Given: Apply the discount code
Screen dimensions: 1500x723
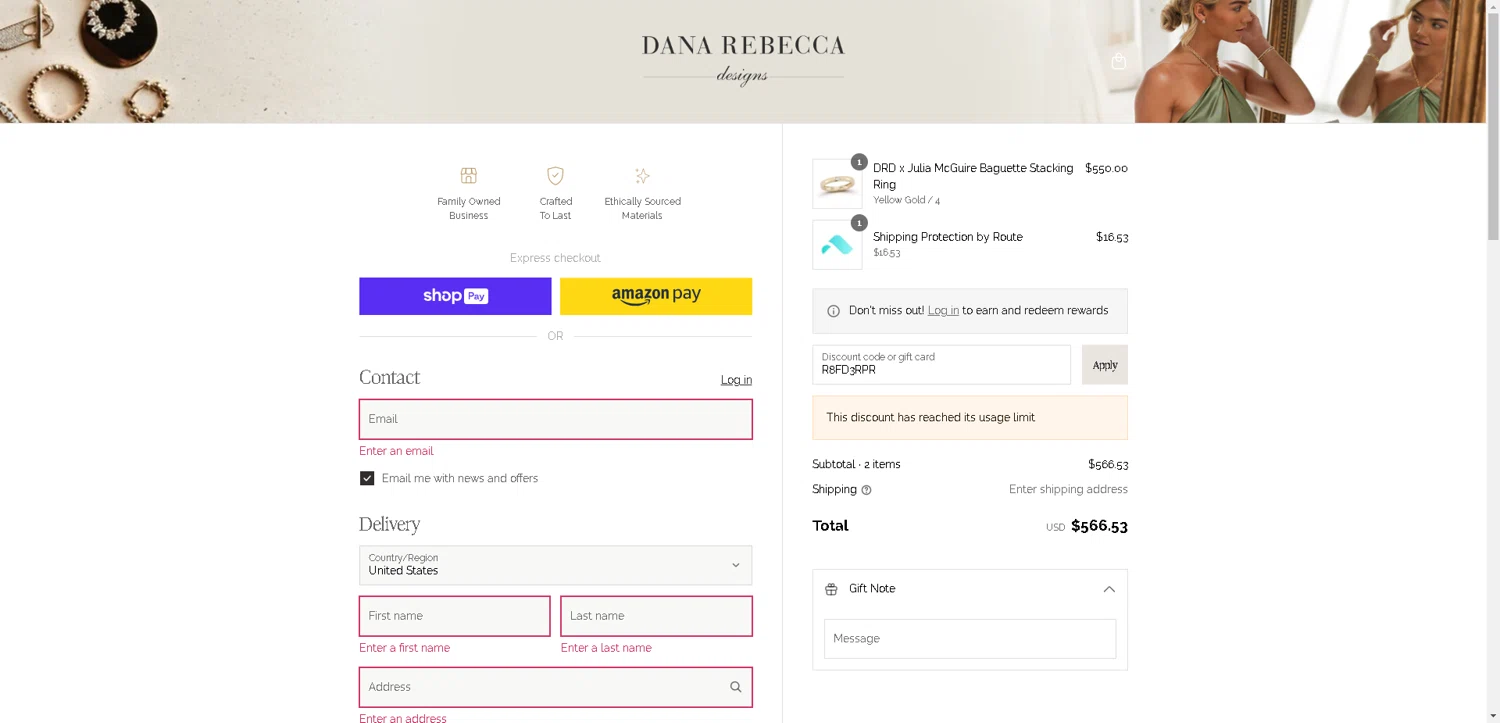Looking at the screenshot, I should click(1105, 365).
